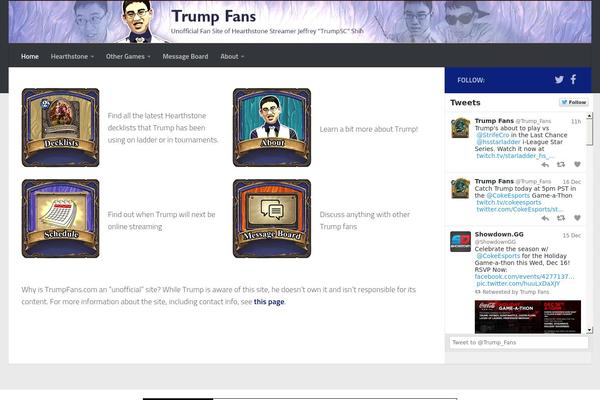Click the tweets timeline scrollbar thumb
Image resolution: width=600 pixels, height=400 pixels.
[x=589, y=132]
